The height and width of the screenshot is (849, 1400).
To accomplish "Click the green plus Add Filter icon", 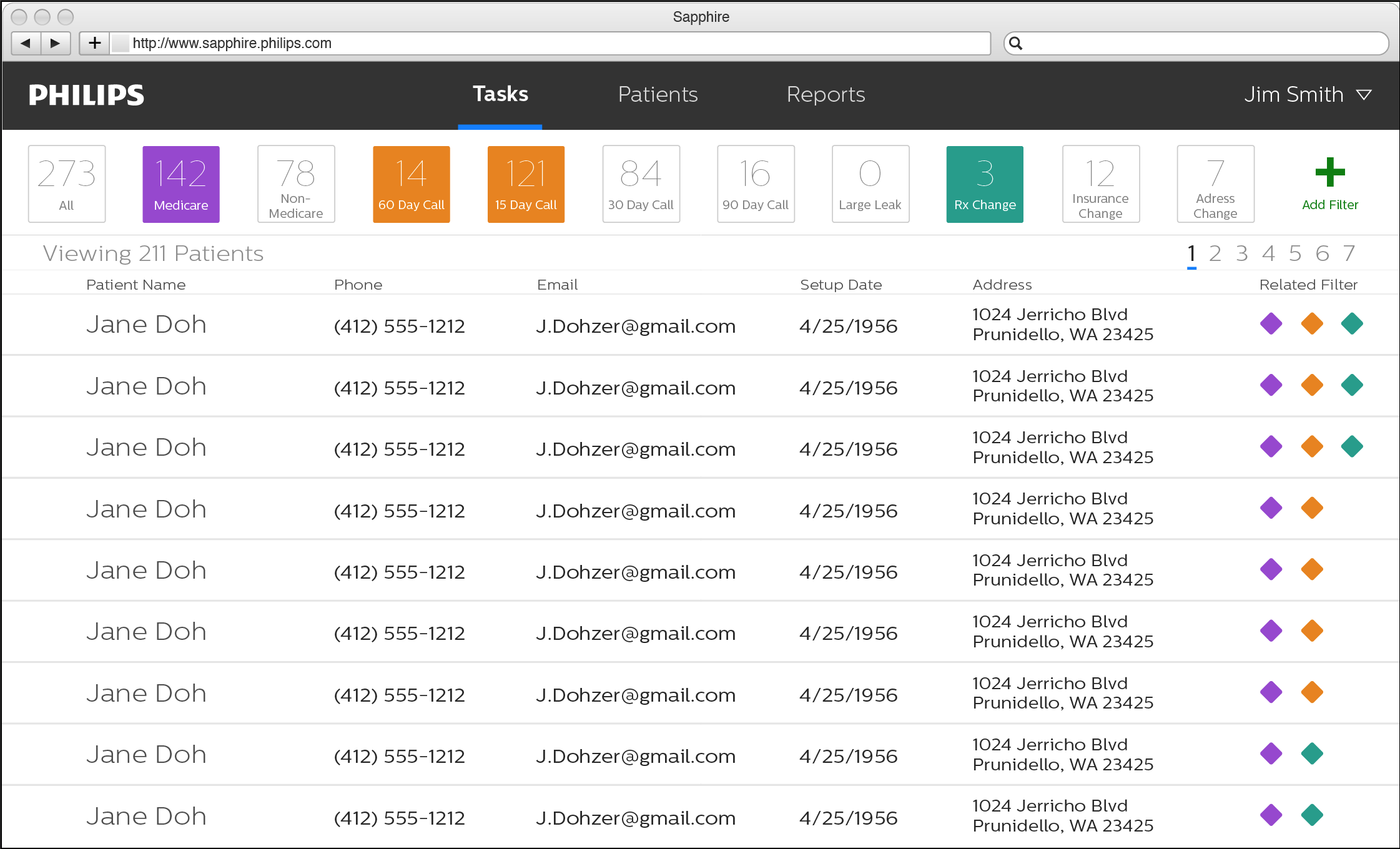I will pos(1329,172).
